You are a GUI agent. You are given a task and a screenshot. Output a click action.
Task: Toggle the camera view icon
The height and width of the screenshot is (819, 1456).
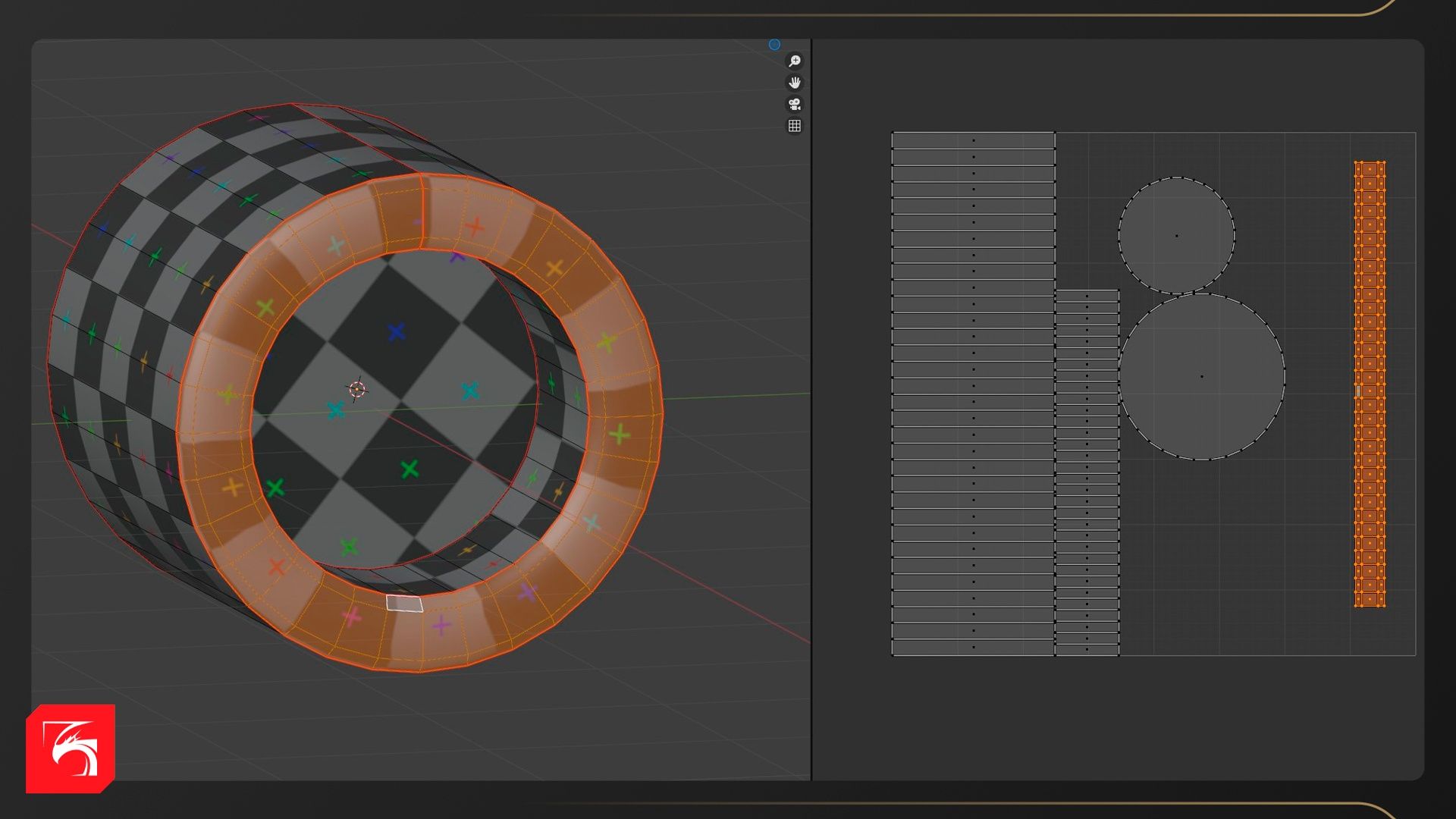click(x=794, y=104)
